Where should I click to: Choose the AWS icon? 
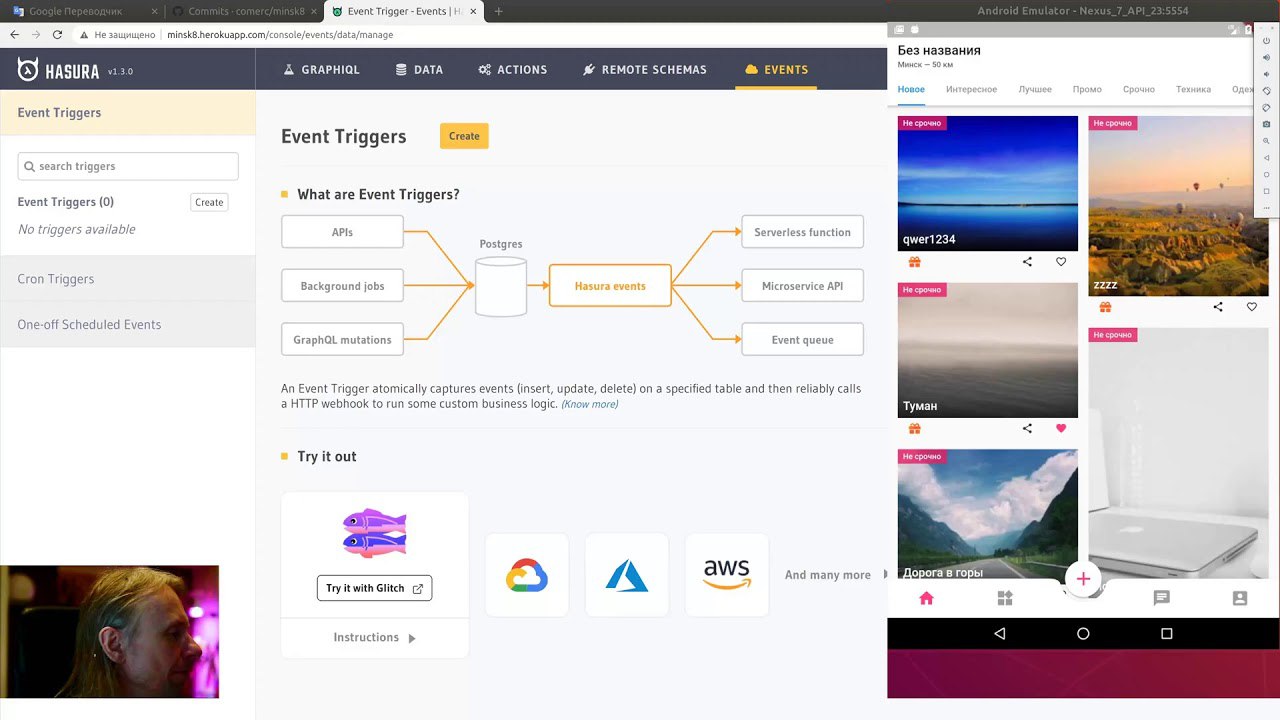pyautogui.click(x=727, y=575)
